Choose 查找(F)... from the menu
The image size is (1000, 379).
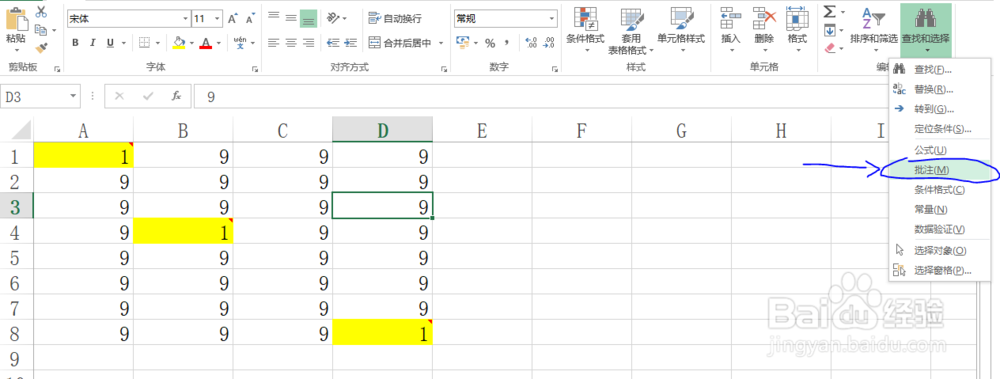click(x=939, y=70)
